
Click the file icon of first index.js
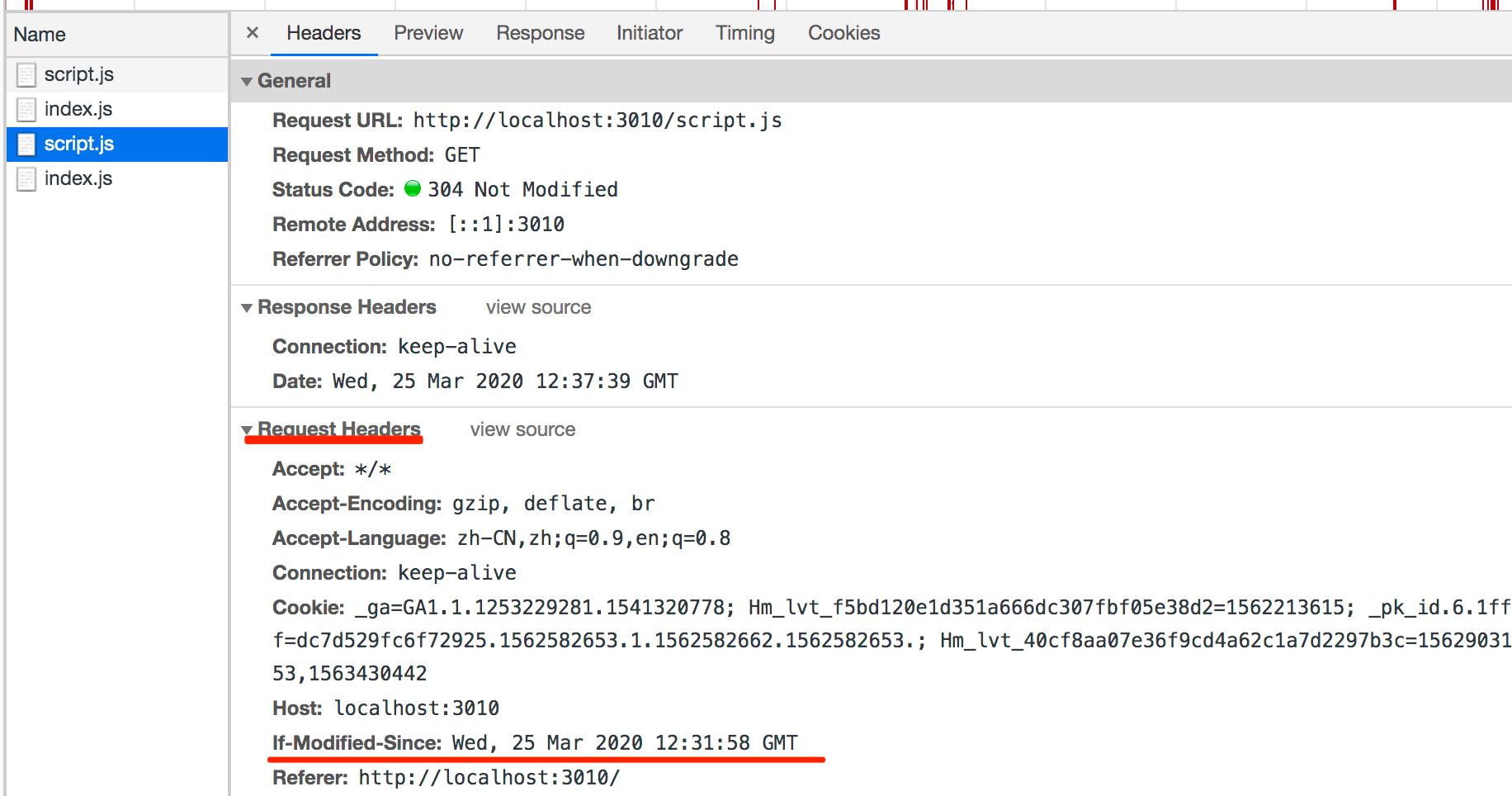26,110
